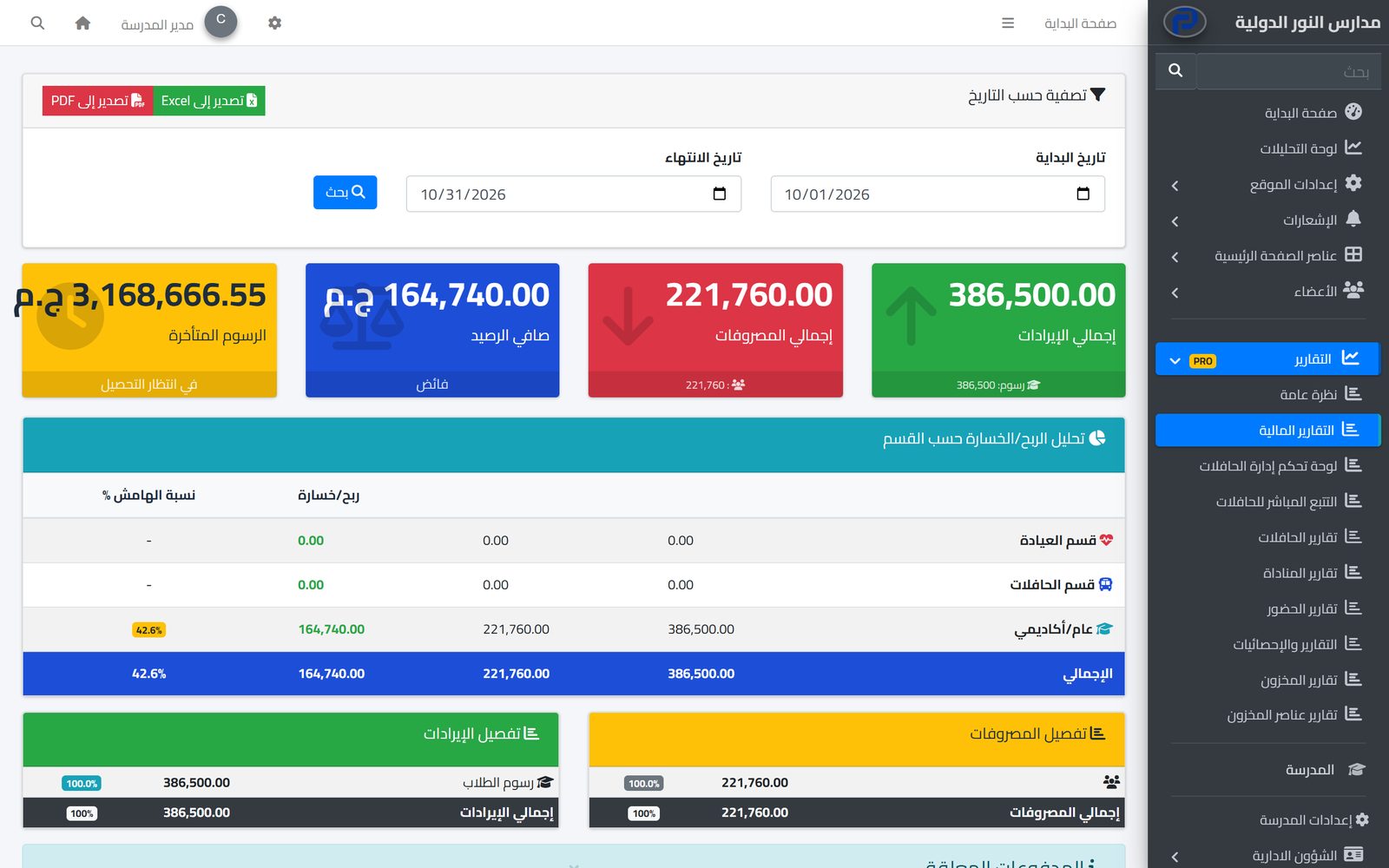
Task: Open تقارير الحضور
Action: click(x=1267, y=608)
